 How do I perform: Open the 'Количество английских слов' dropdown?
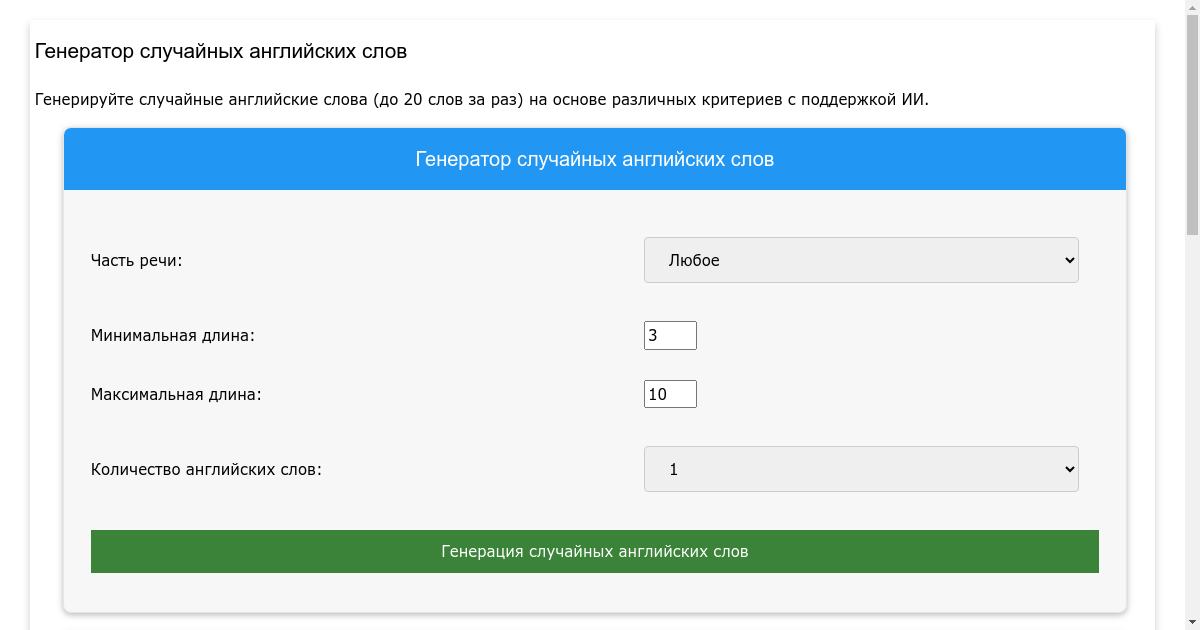[x=860, y=469]
